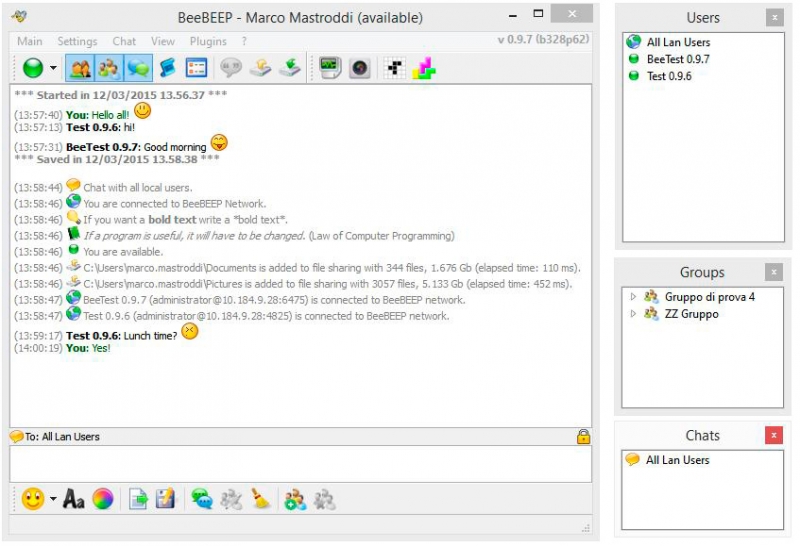Toggle the Users panel toolbar icon
This screenshot has width=800, height=546.
[80, 68]
